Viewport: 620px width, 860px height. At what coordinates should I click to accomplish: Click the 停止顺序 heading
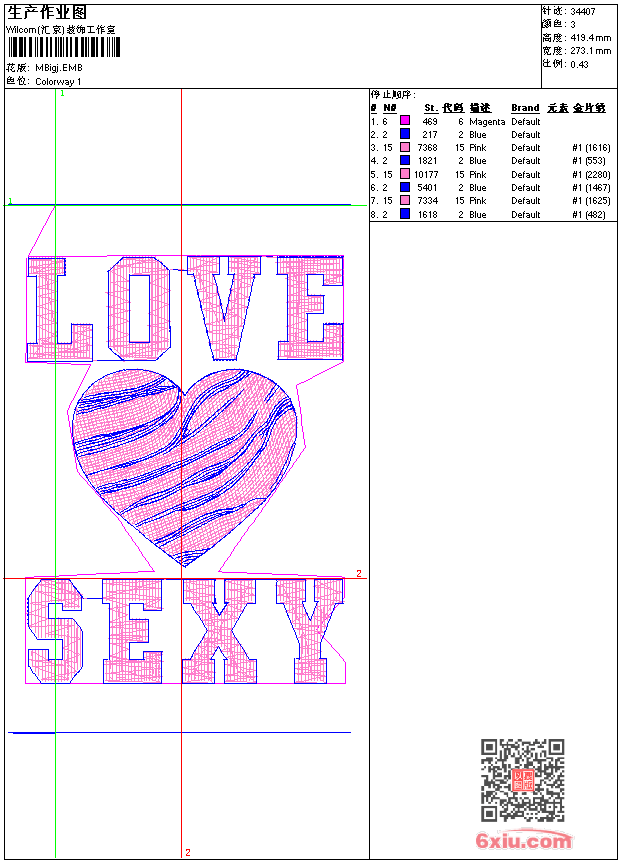393,95
